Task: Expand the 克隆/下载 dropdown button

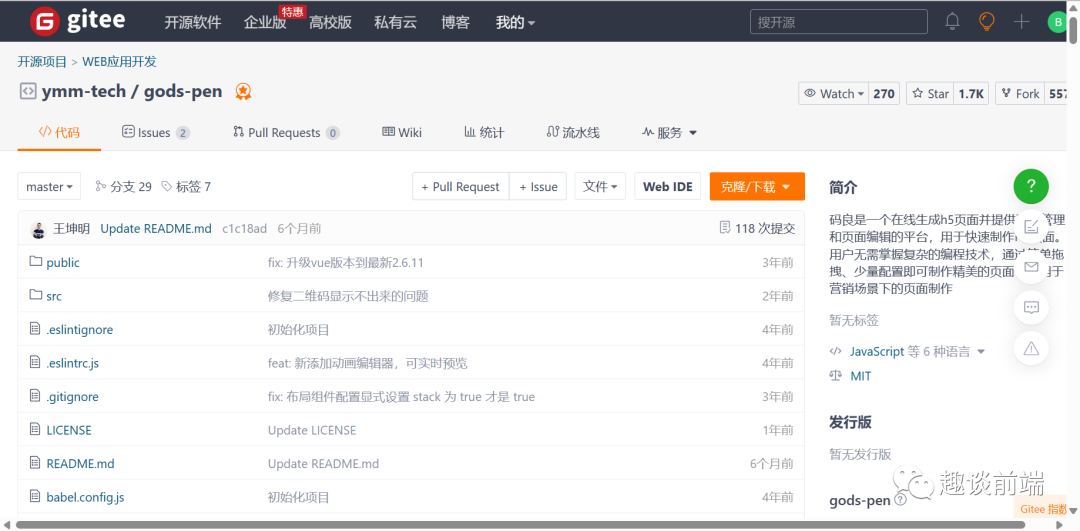Action: pyautogui.click(x=757, y=187)
